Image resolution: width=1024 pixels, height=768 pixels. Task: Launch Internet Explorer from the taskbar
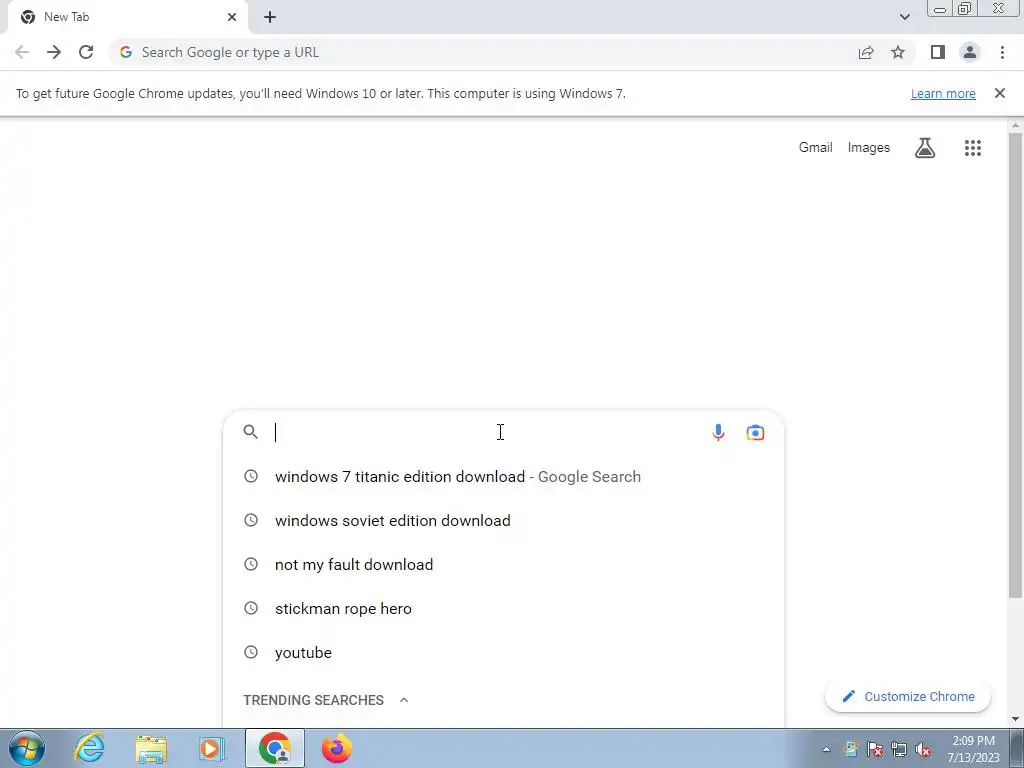[89, 748]
